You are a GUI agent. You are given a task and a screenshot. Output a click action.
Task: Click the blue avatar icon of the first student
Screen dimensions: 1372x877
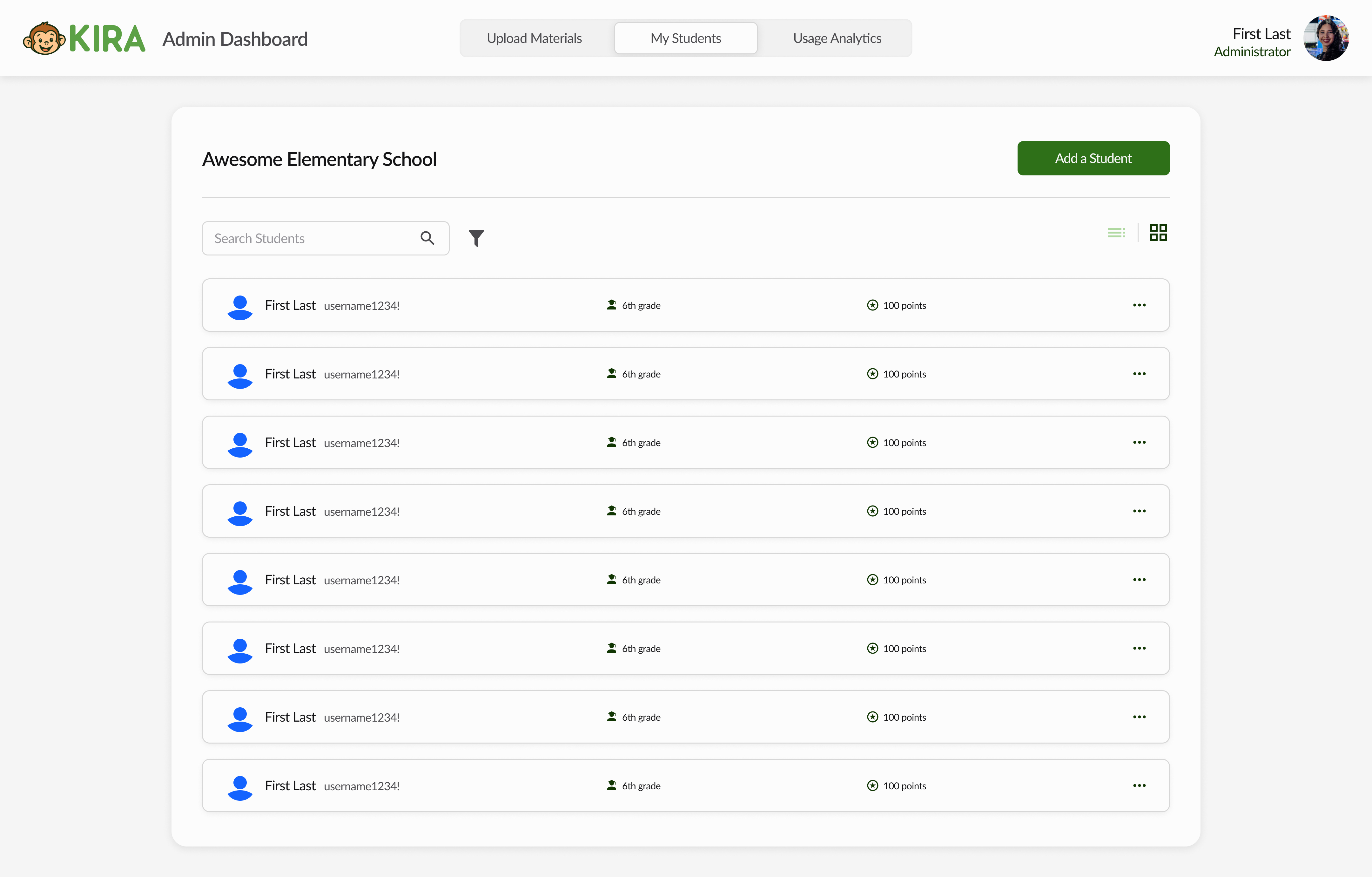pos(240,307)
